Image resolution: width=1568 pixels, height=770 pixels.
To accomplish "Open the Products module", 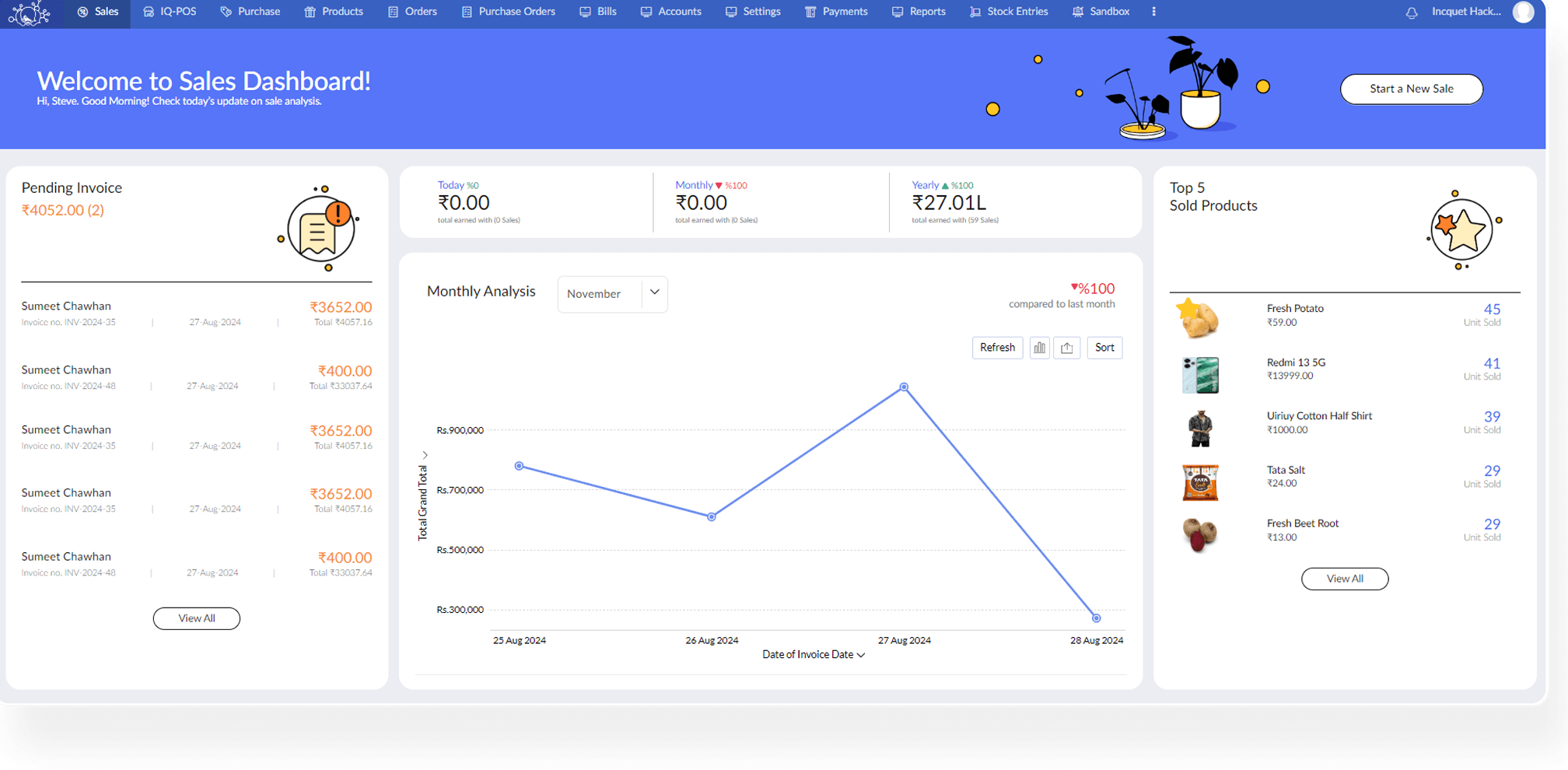I will pos(334,12).
